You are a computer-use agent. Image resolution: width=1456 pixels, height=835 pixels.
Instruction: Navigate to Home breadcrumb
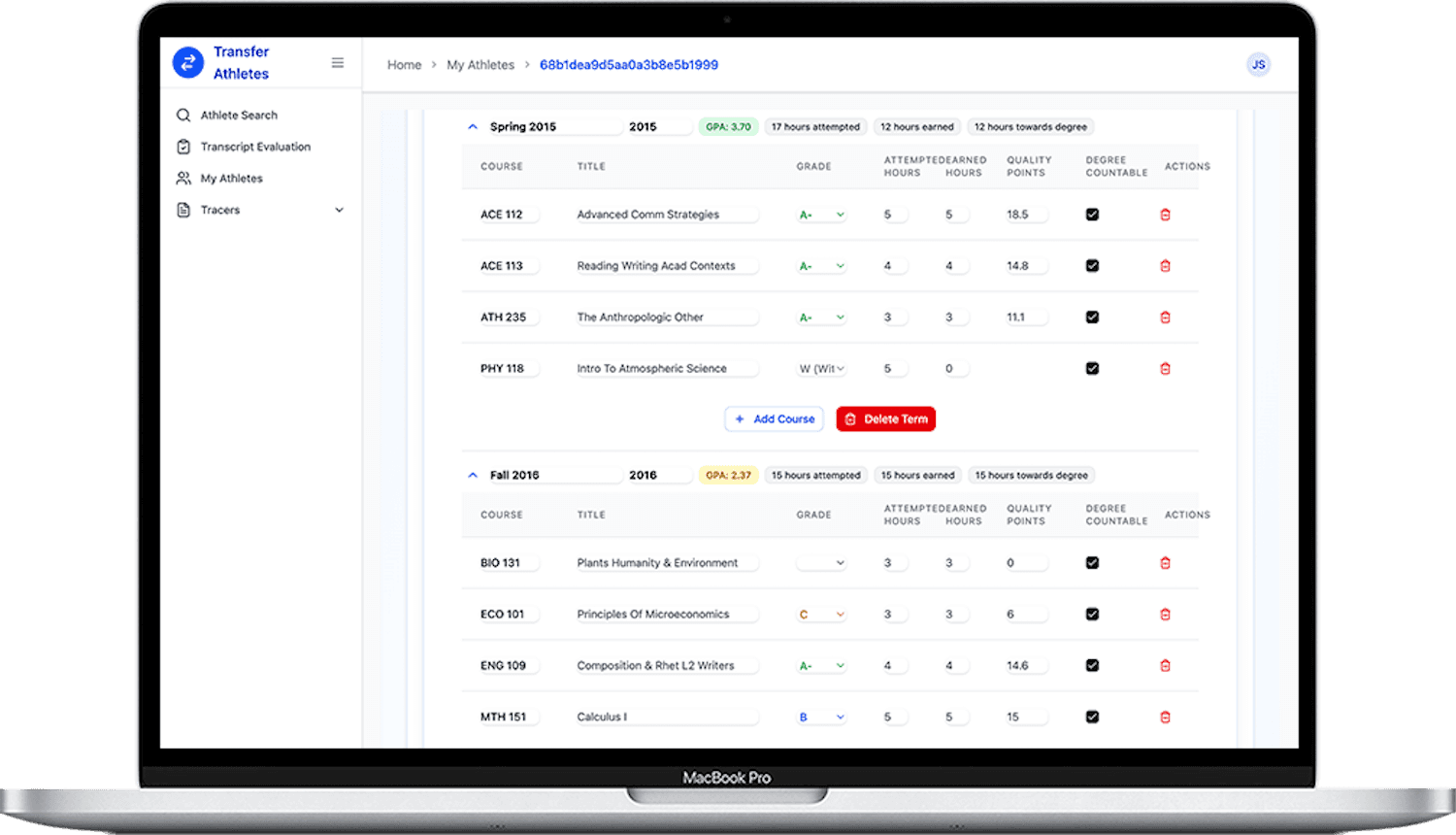(405, 65)
